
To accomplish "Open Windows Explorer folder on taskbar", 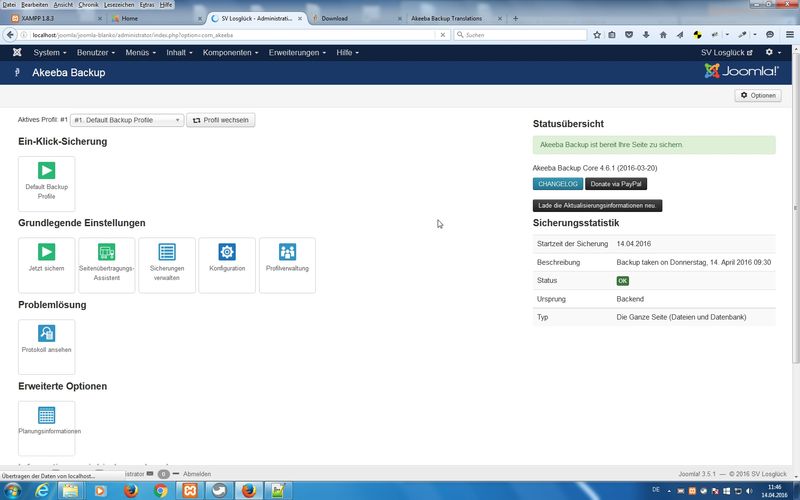I will pyautogui.click(x=71, y=491).
